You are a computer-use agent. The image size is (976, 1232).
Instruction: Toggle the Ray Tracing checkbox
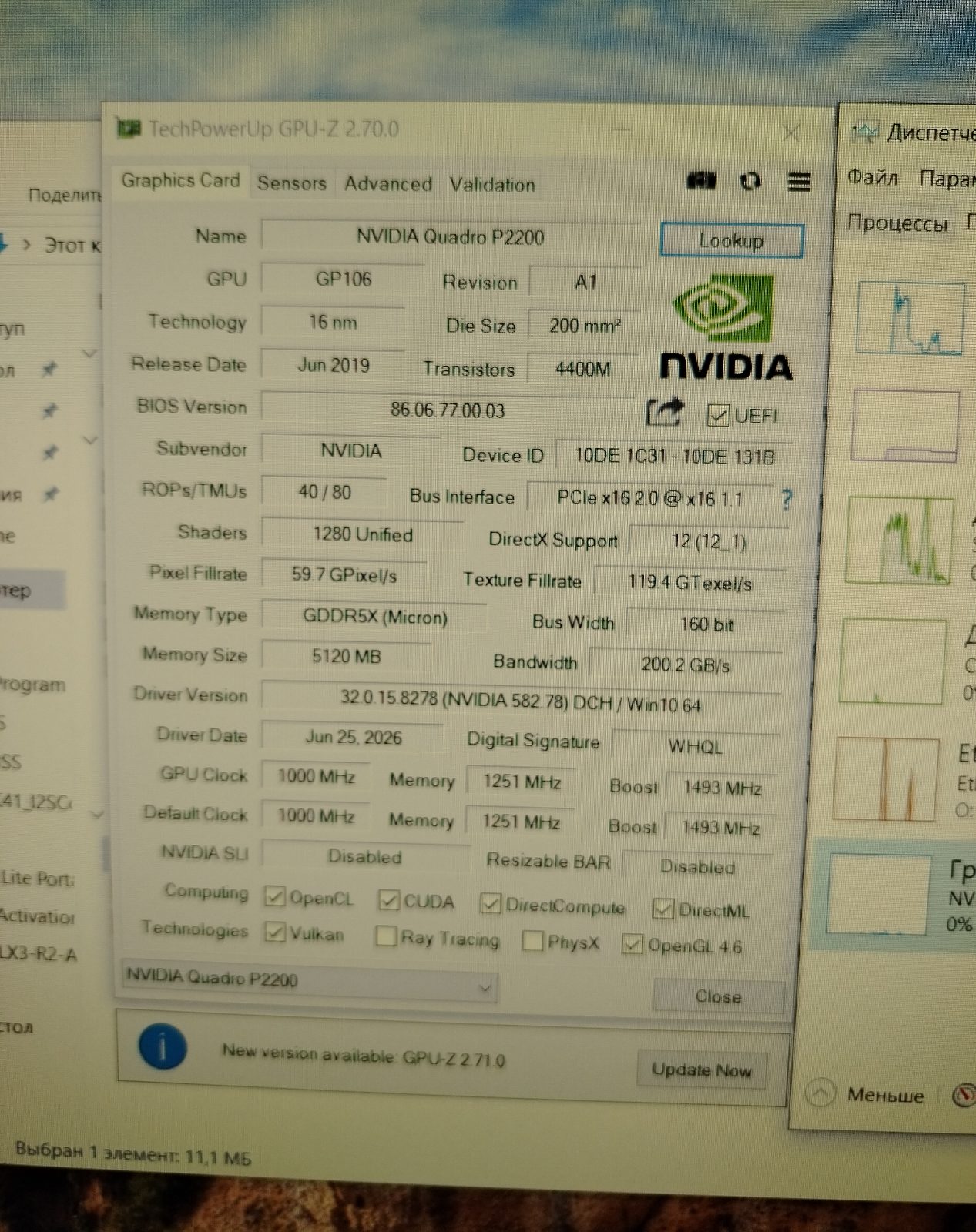click(x=385, y=936)
